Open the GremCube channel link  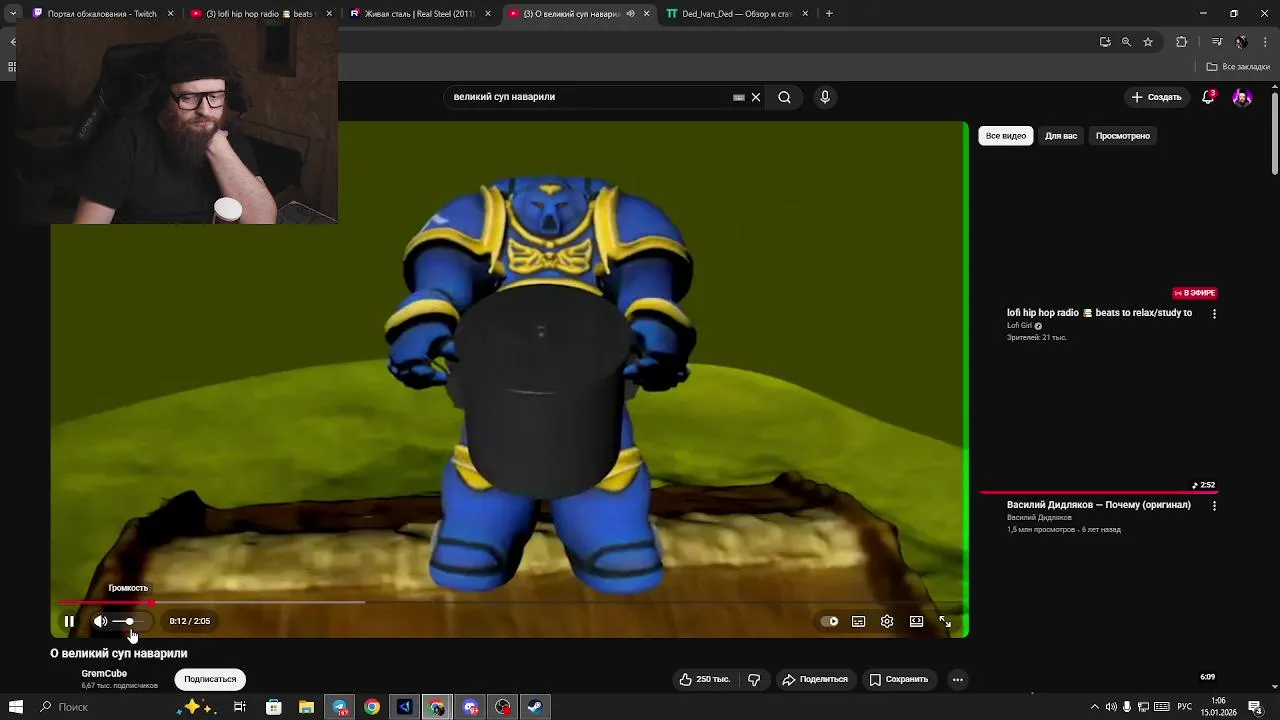[x=104, y=673]
